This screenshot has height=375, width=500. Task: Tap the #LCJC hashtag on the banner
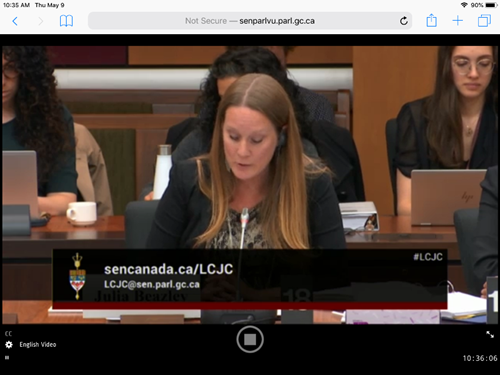pos(428,257)
